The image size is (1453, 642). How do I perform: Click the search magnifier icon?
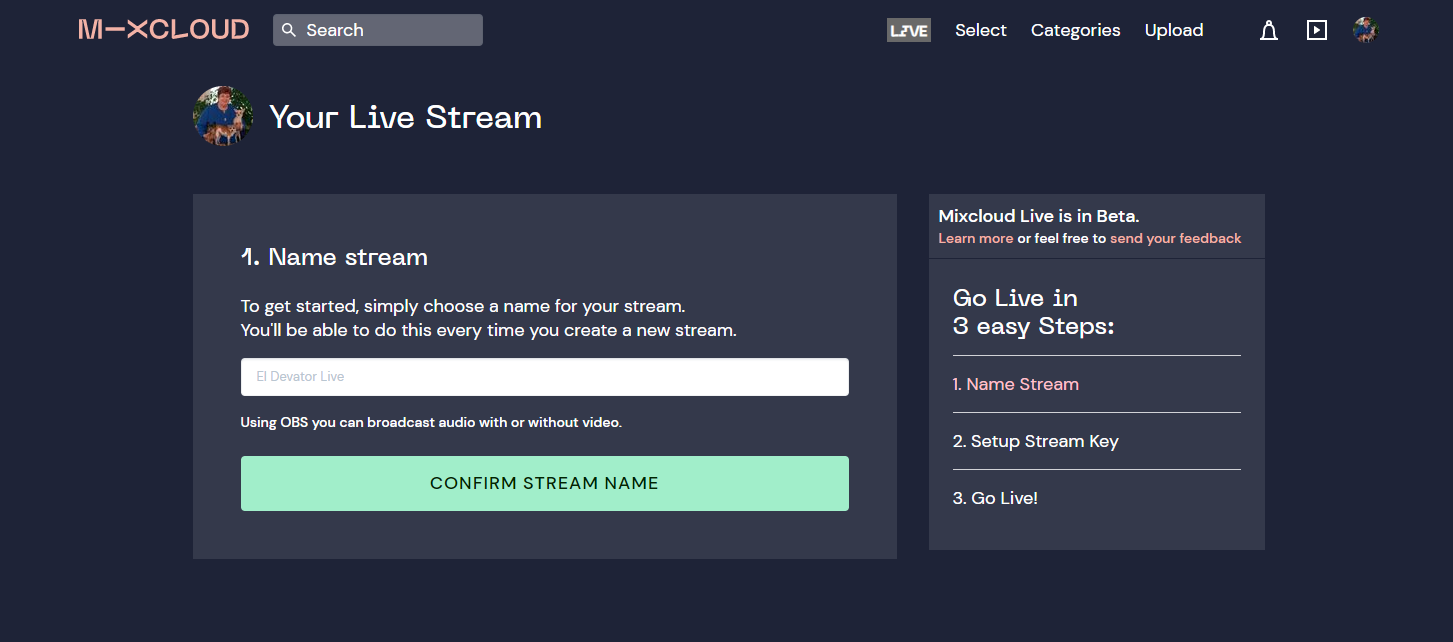[x=289, y=30]
